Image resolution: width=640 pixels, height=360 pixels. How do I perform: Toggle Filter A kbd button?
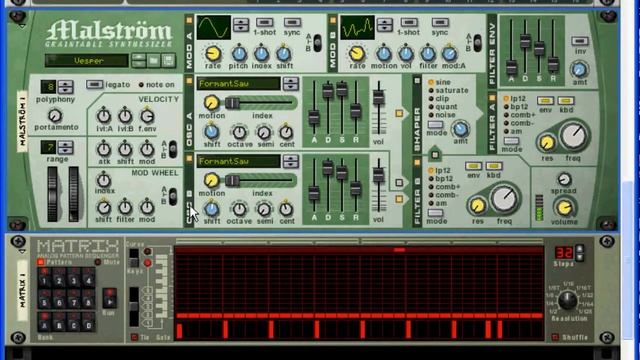pos(566,100)
